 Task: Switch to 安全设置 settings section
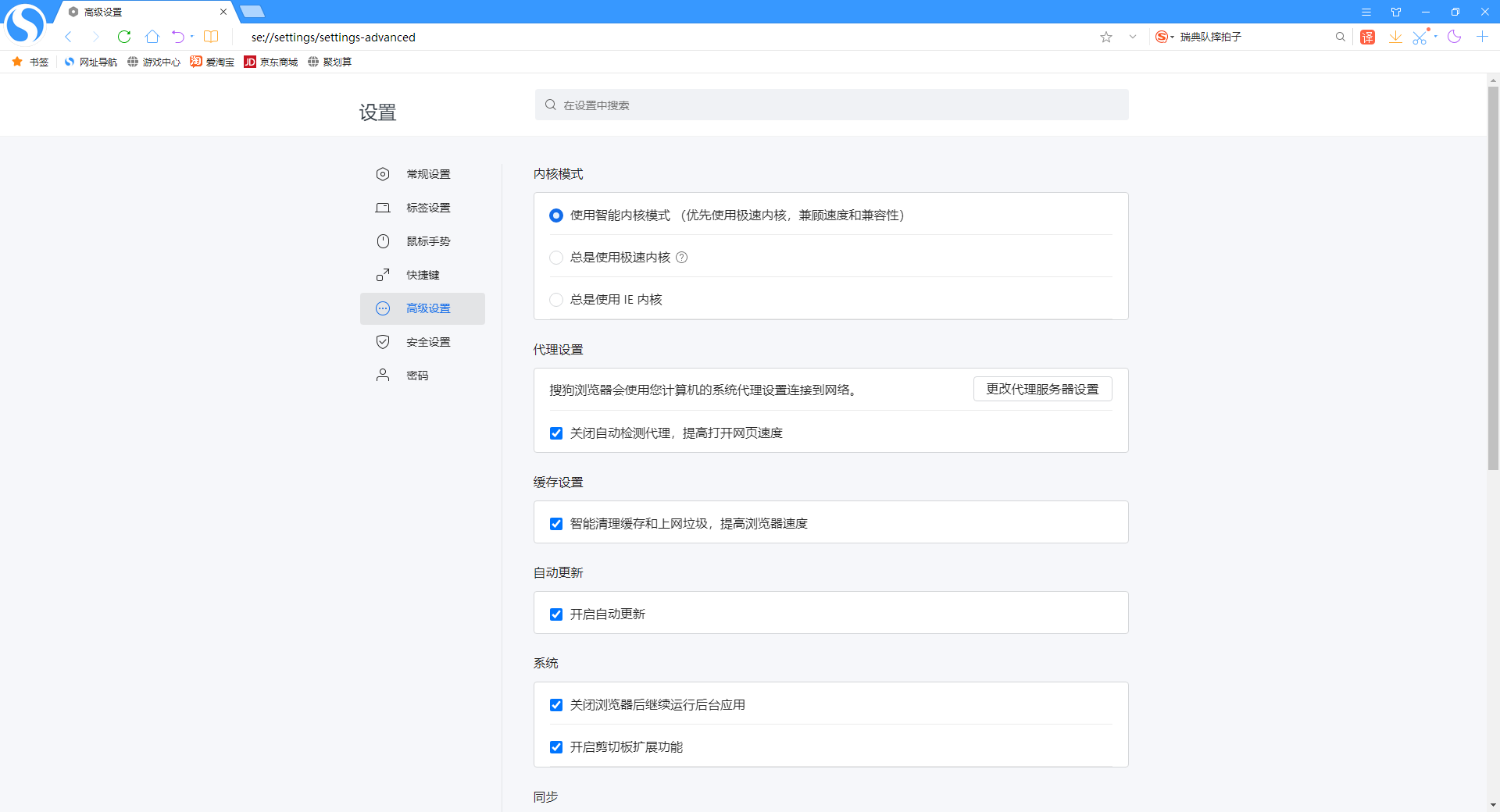click(427, 341)
